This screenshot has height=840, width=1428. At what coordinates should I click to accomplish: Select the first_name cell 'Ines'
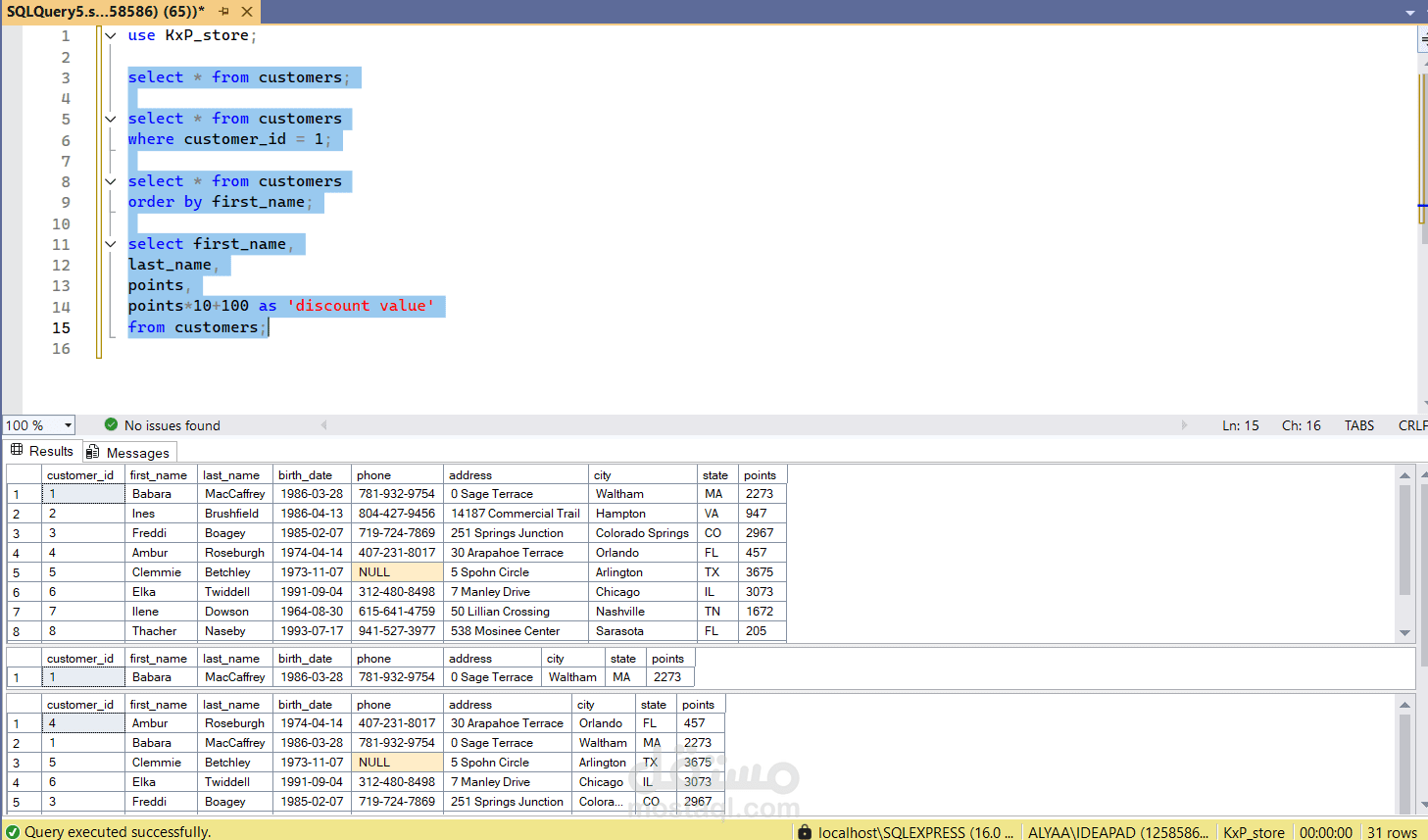coord(162,514)
